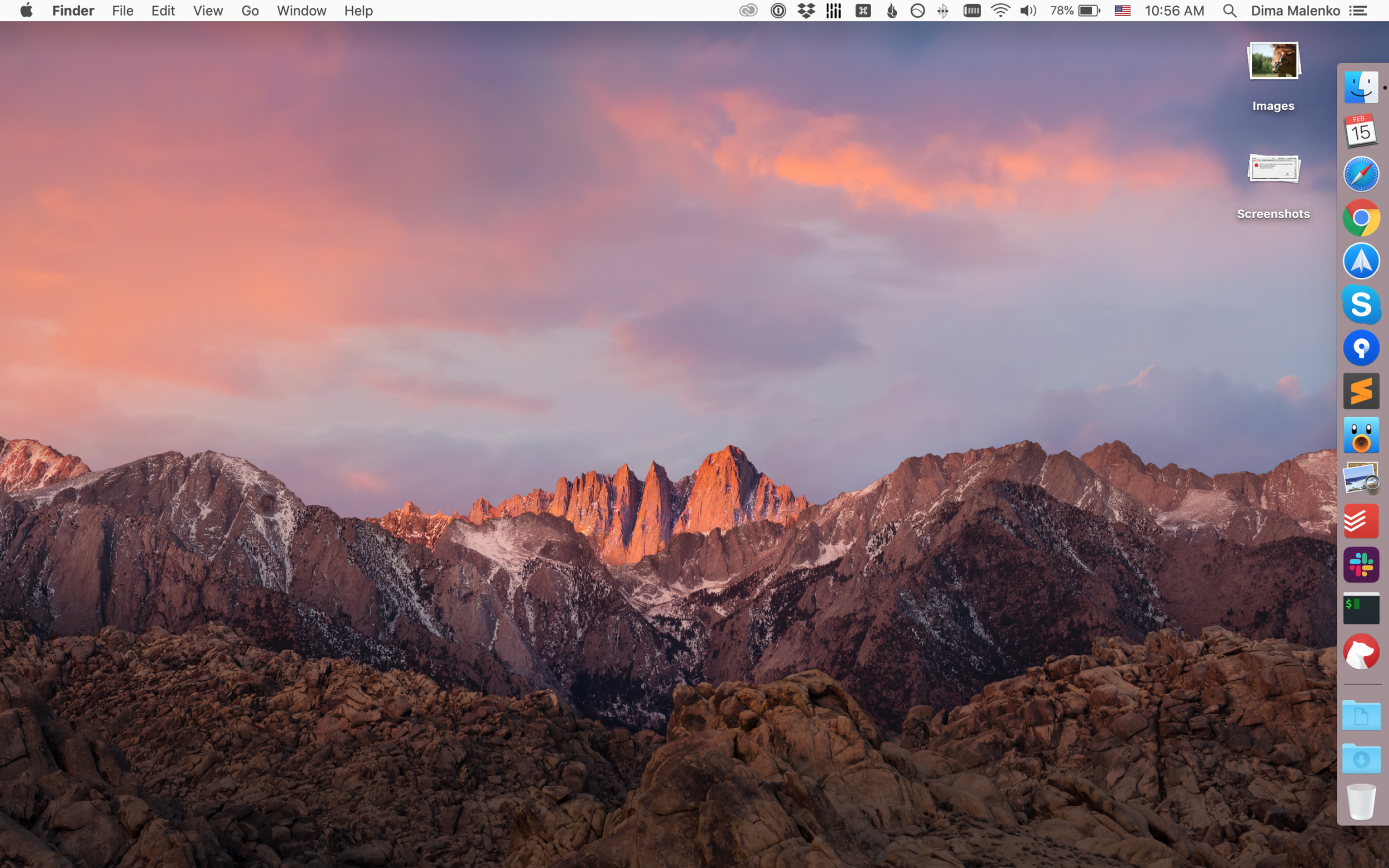Open Sublime Text from the dock
Screen dimensions: 1389x868
[x=1361, y=392]
